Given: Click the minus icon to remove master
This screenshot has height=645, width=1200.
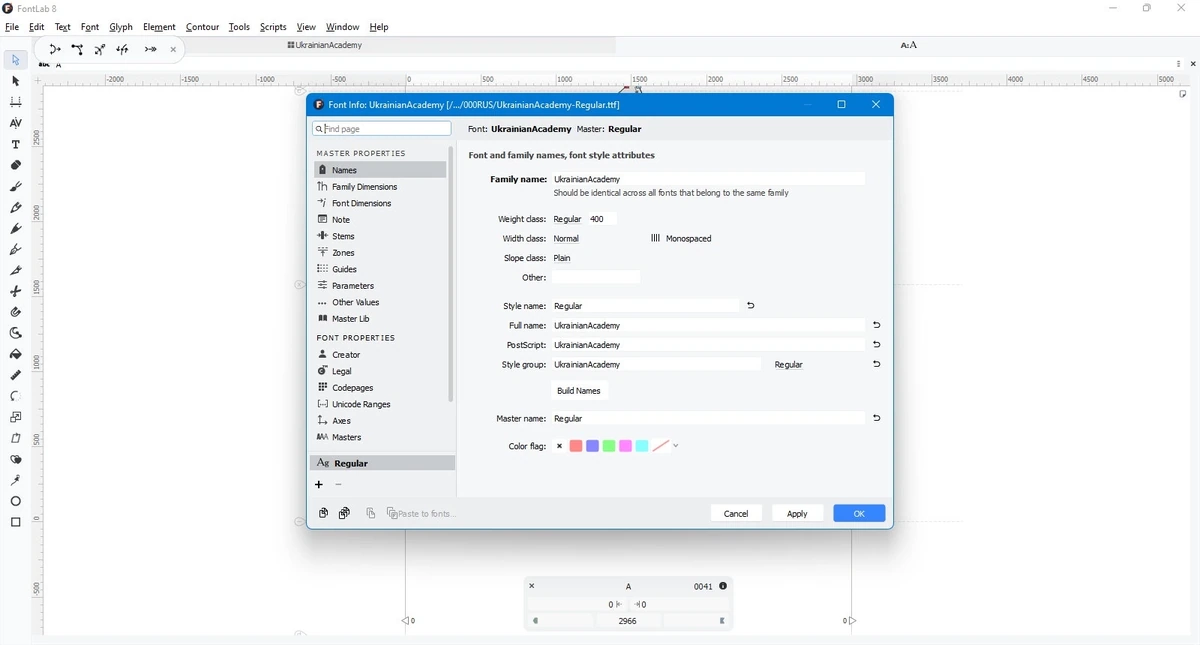Looking at the screenshot, I should point(339,485).
